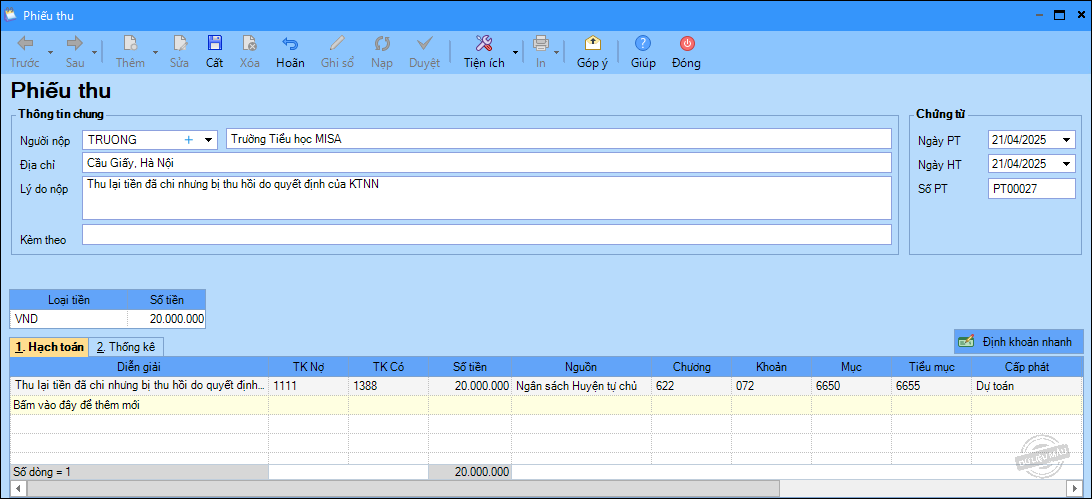Click the Tiểu mục column header

tap(931, 367)
